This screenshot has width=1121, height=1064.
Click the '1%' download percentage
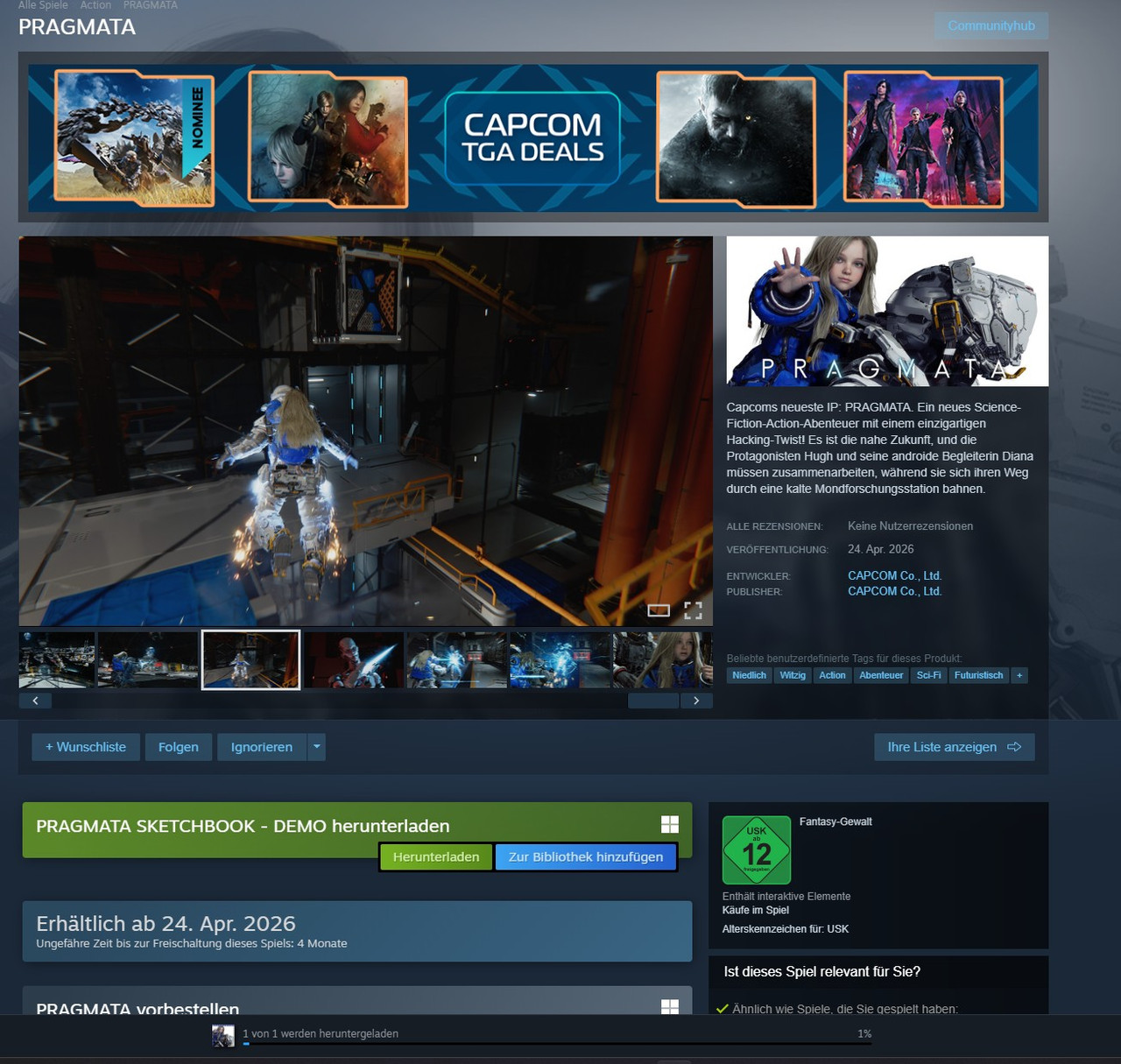864,1033
